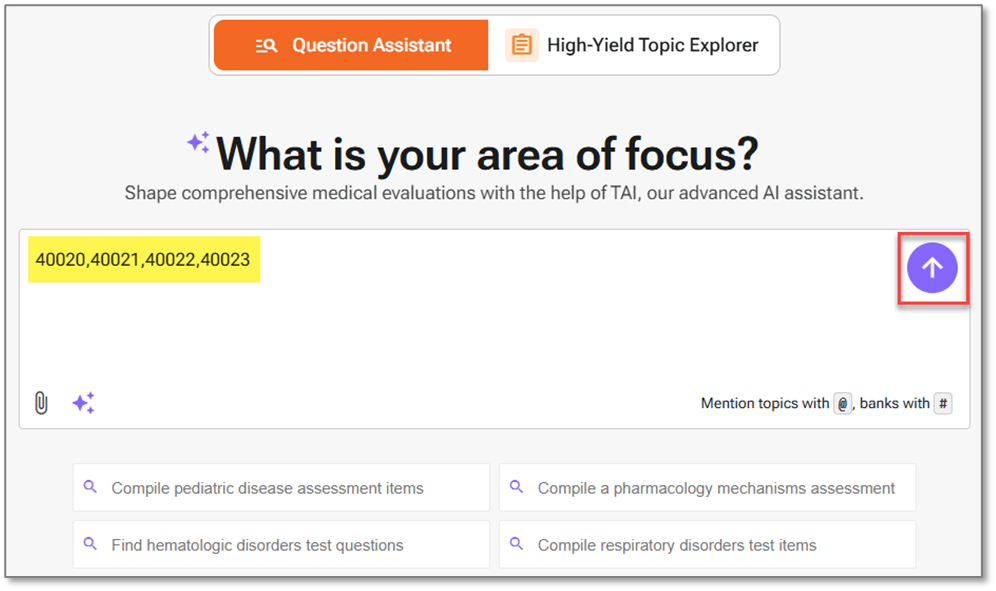Click the search-list icon on Question Assistant
The width and height of the screenshot is (996, 591).
[266, 46]
